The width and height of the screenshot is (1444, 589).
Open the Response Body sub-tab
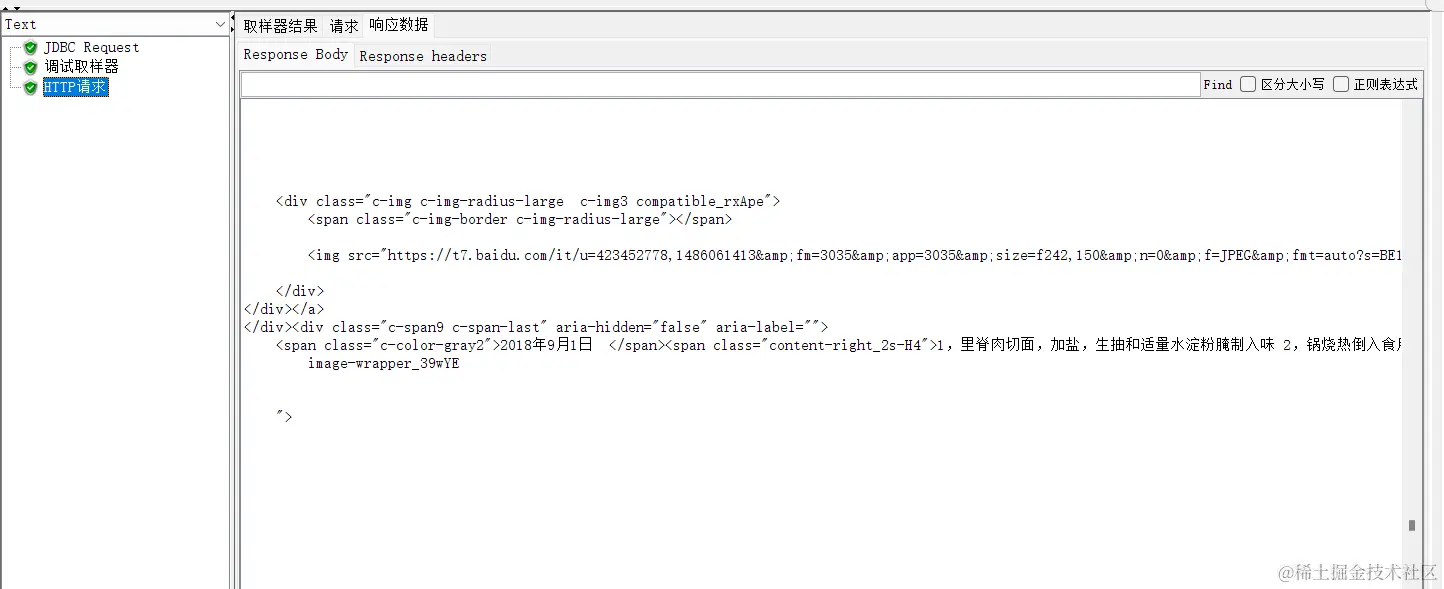(x=296, y=55)
